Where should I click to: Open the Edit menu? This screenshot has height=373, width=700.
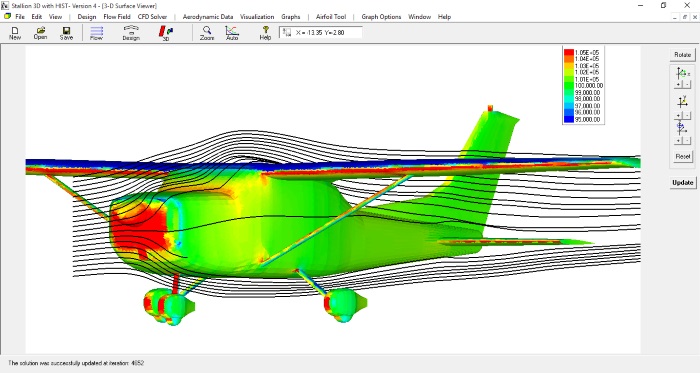pyautogui.click(x=37, y=17)
